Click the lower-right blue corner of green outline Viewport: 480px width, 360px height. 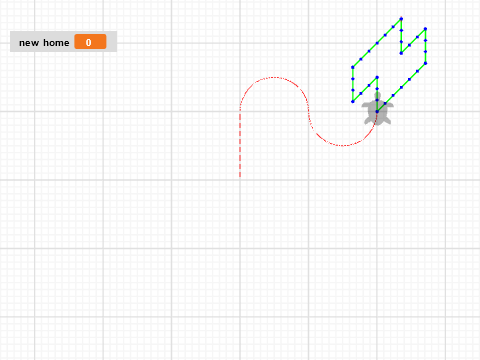(x=425, y=63)
